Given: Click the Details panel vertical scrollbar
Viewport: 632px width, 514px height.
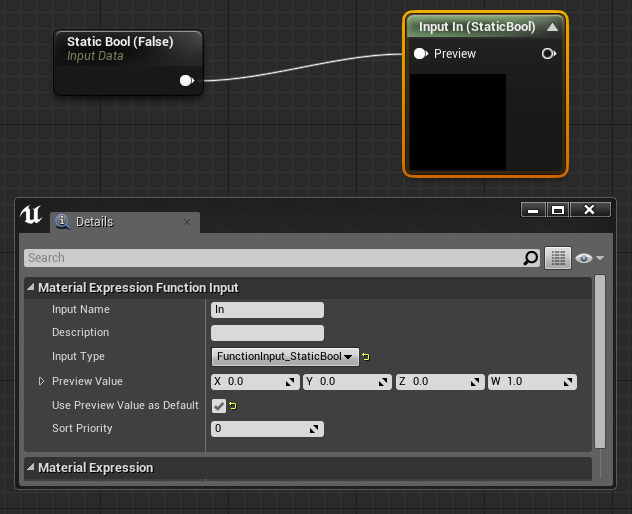Looking at the screenshot, I should click(x=599, y=360).
